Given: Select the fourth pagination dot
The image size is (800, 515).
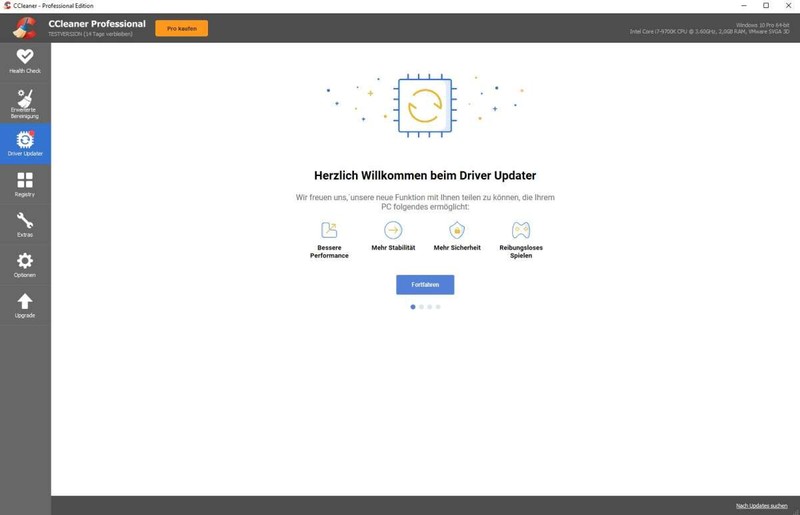Looking at the screenshot, I should click(438, 307).
